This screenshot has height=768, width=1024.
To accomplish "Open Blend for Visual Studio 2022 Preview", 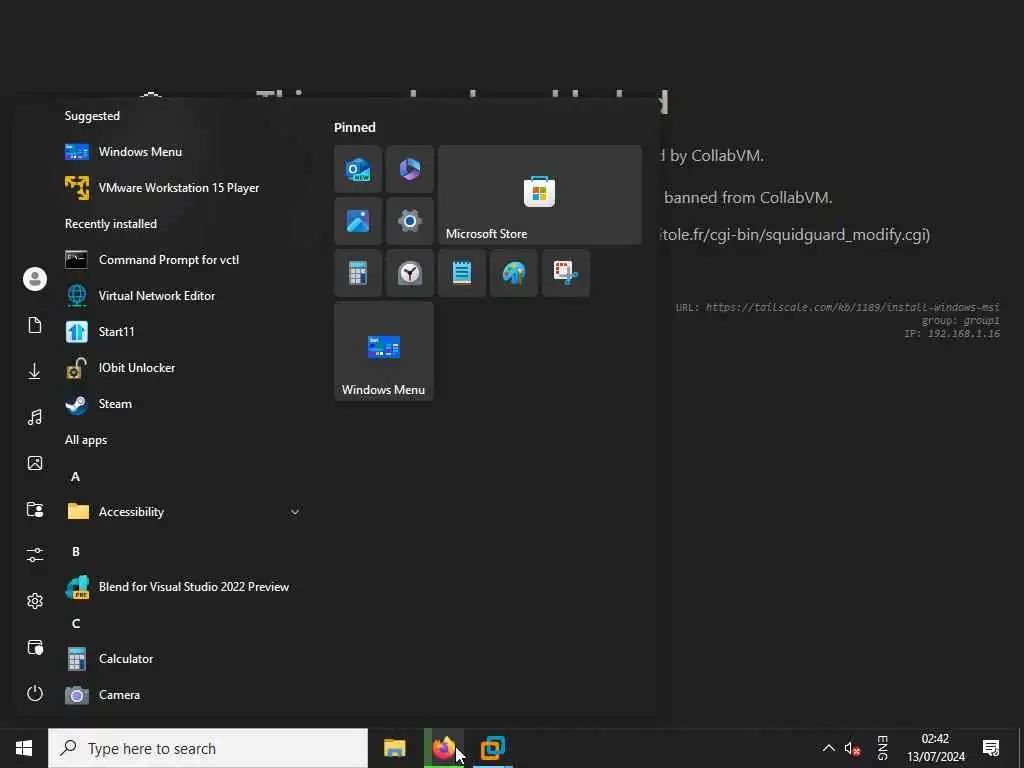I will click(x=183, y=586).
